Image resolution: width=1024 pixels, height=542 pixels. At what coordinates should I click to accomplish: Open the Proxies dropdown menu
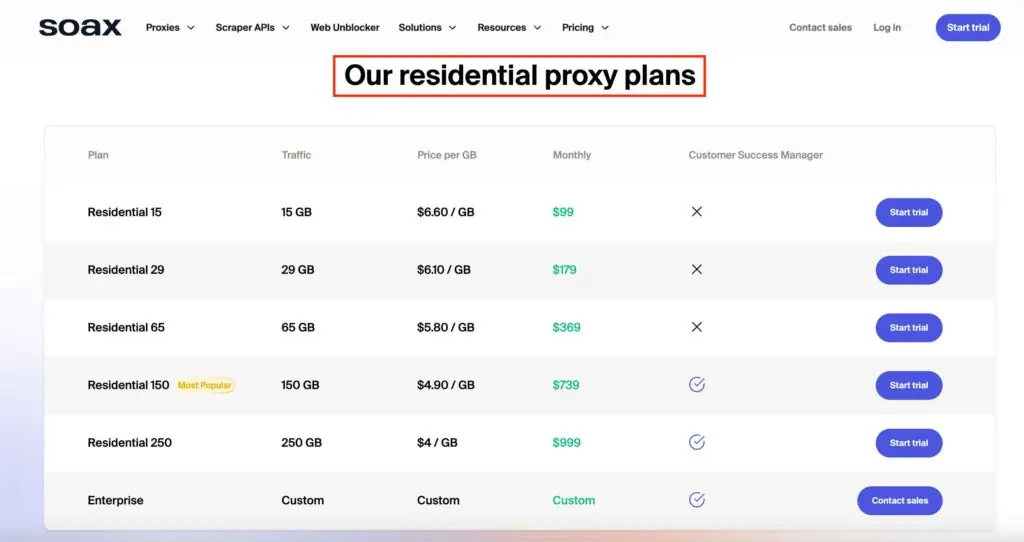pos(170,27)
